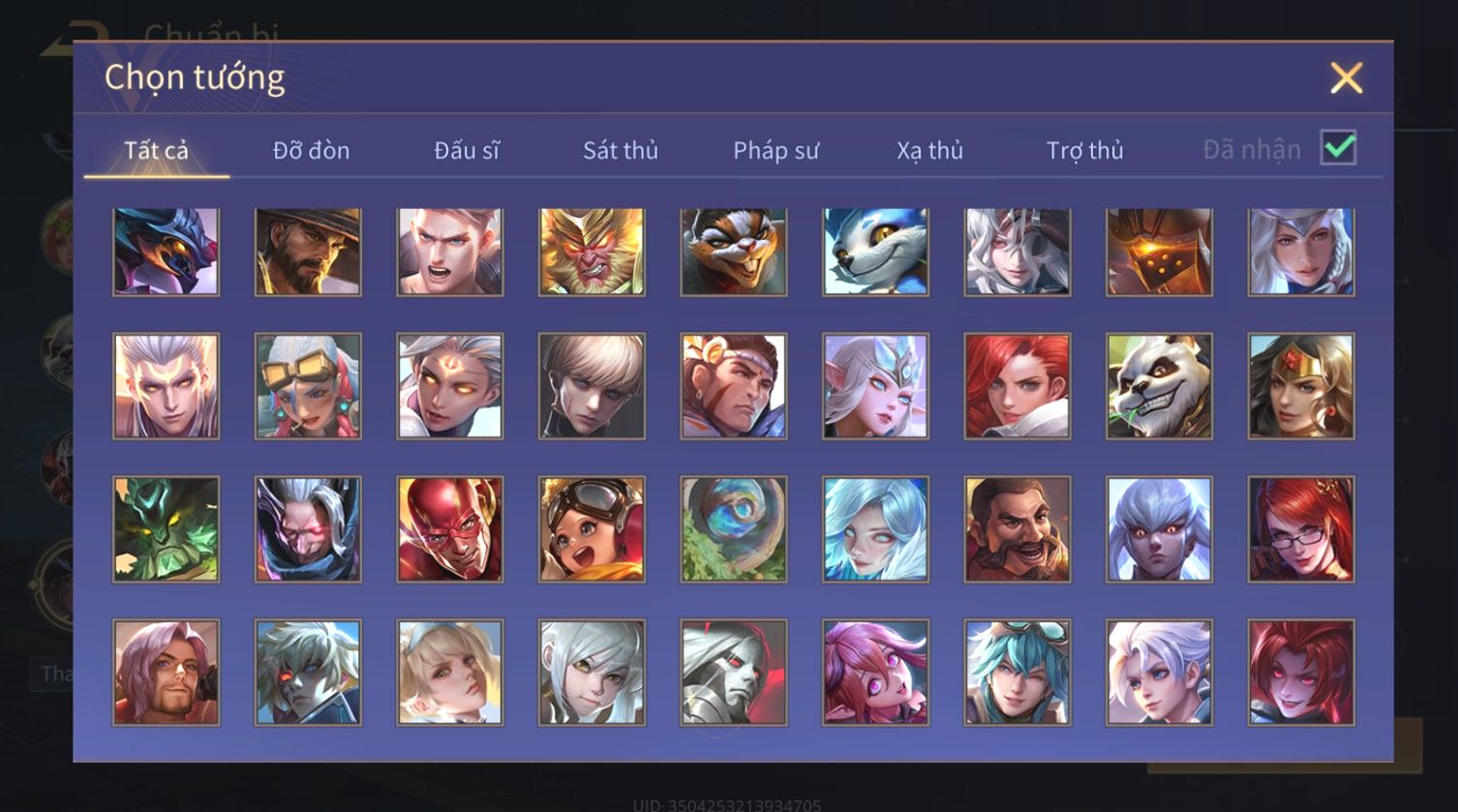Switch to the Đỡ đòn tab
Screen dimensions: 1458x812
pyautogui.click(x=311, y=150)
